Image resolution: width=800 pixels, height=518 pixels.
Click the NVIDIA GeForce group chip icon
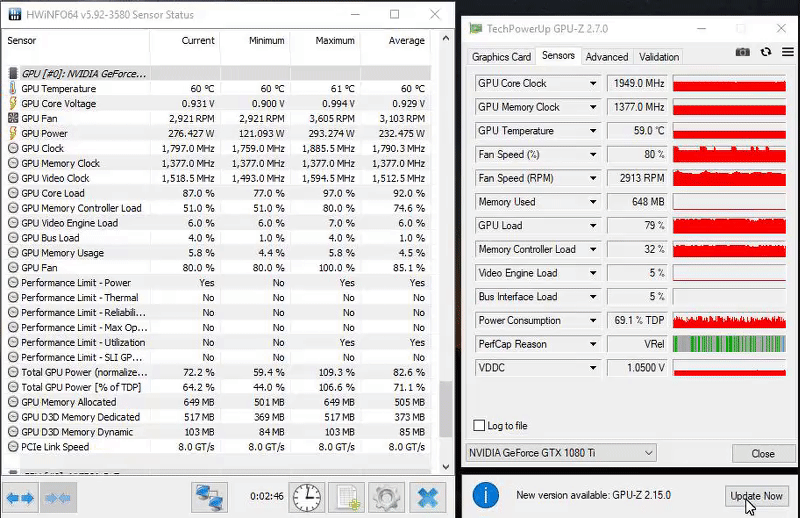[13, 73]
